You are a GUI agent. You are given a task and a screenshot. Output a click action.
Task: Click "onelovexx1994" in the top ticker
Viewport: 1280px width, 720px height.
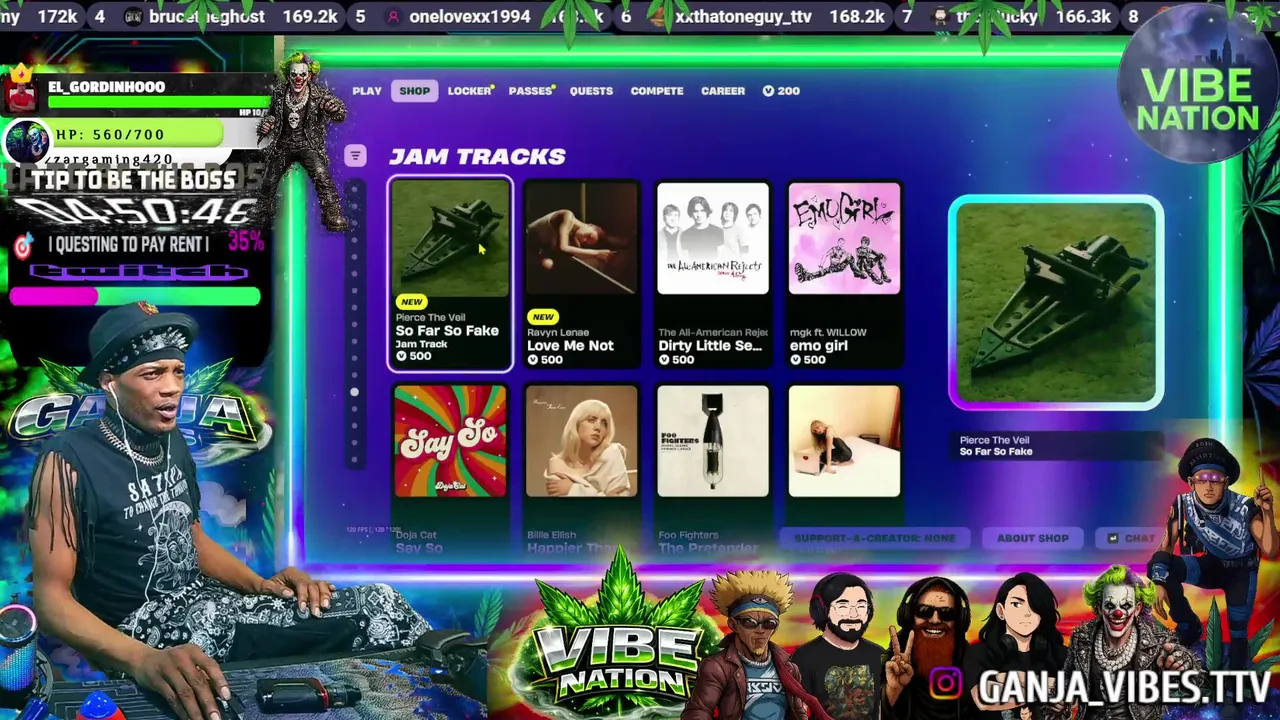coord(470,17)
